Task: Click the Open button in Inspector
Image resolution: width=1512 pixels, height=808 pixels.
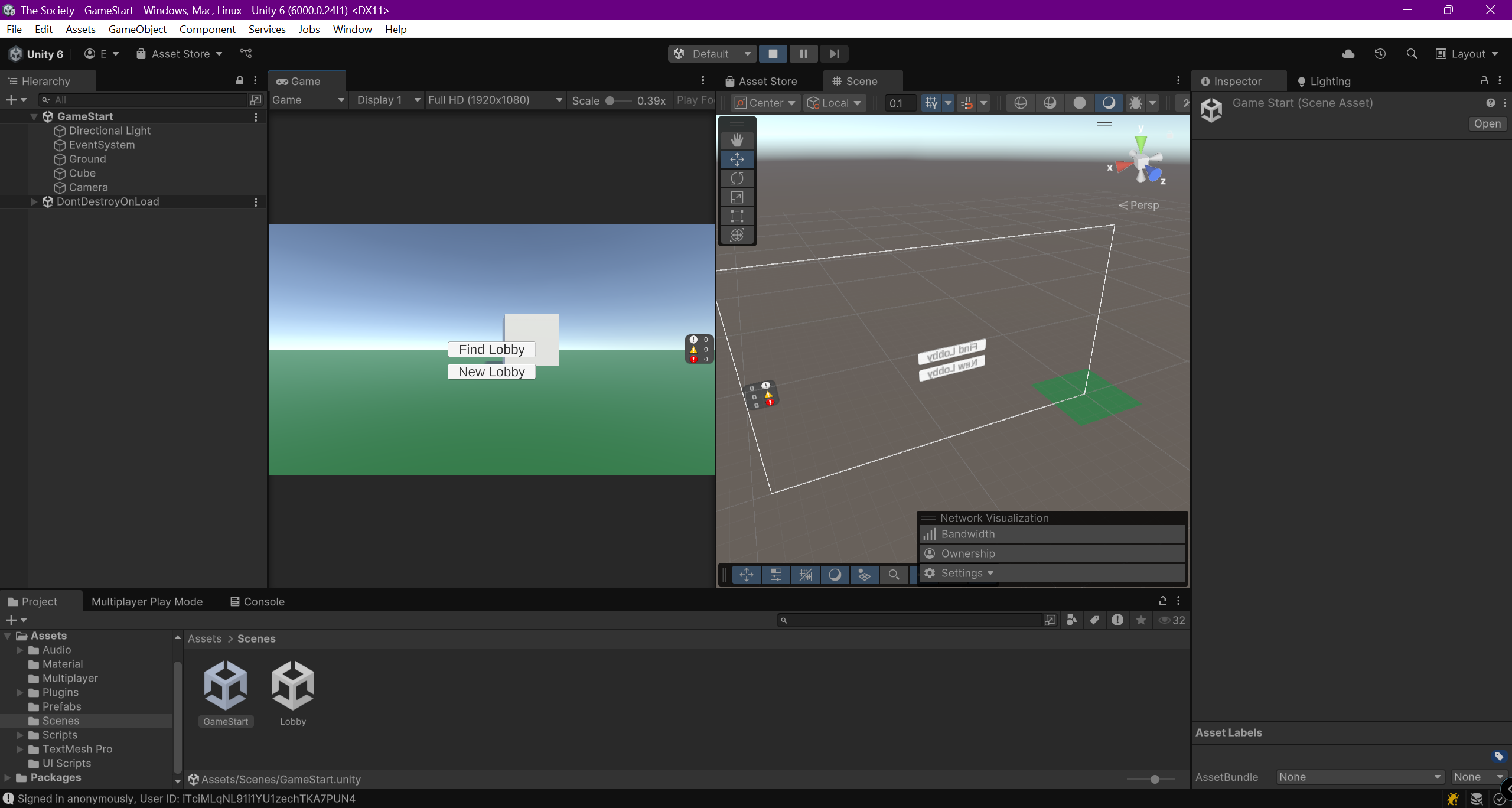Action: point(1487,123)
